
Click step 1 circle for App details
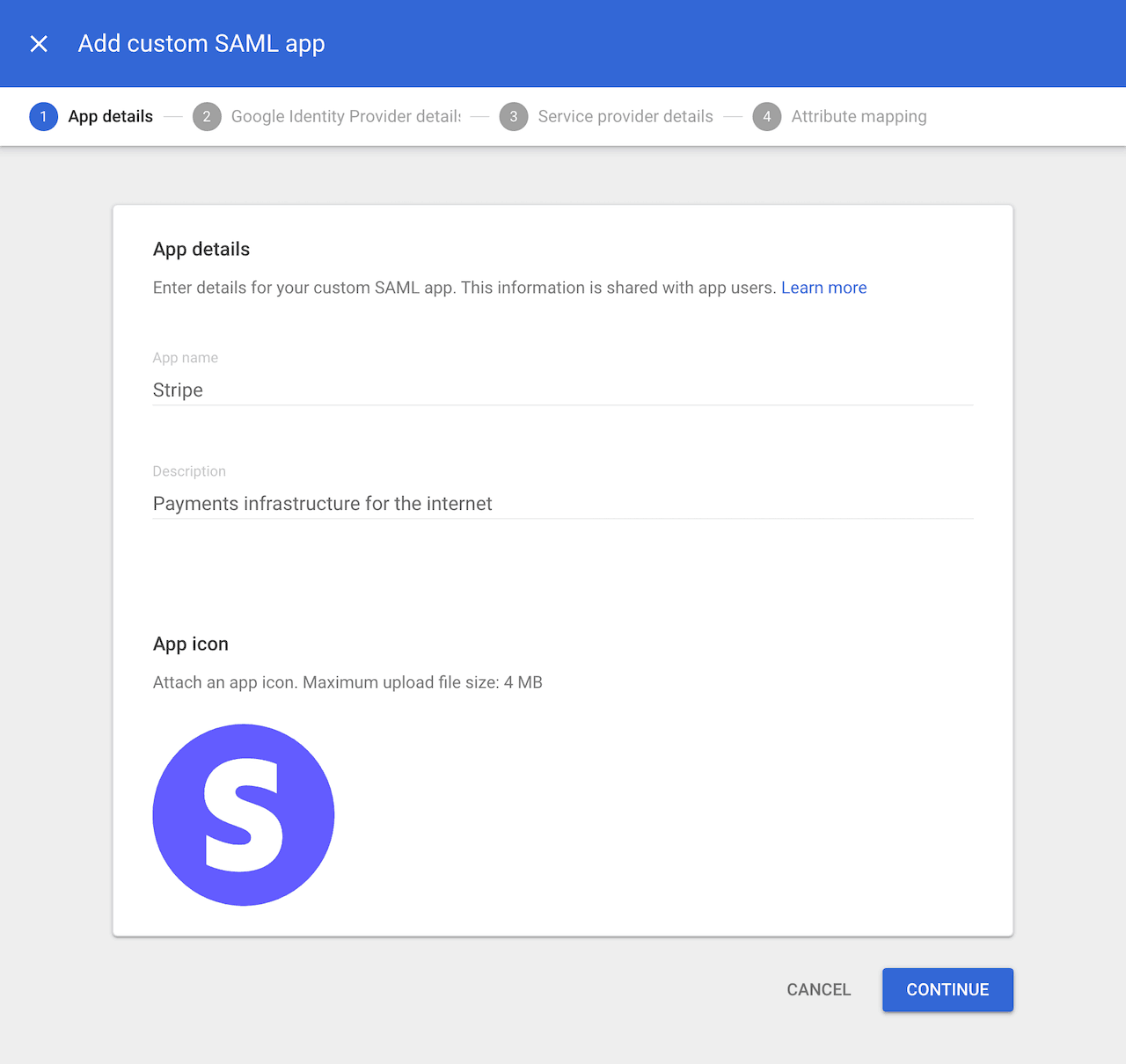coord(44,116)
